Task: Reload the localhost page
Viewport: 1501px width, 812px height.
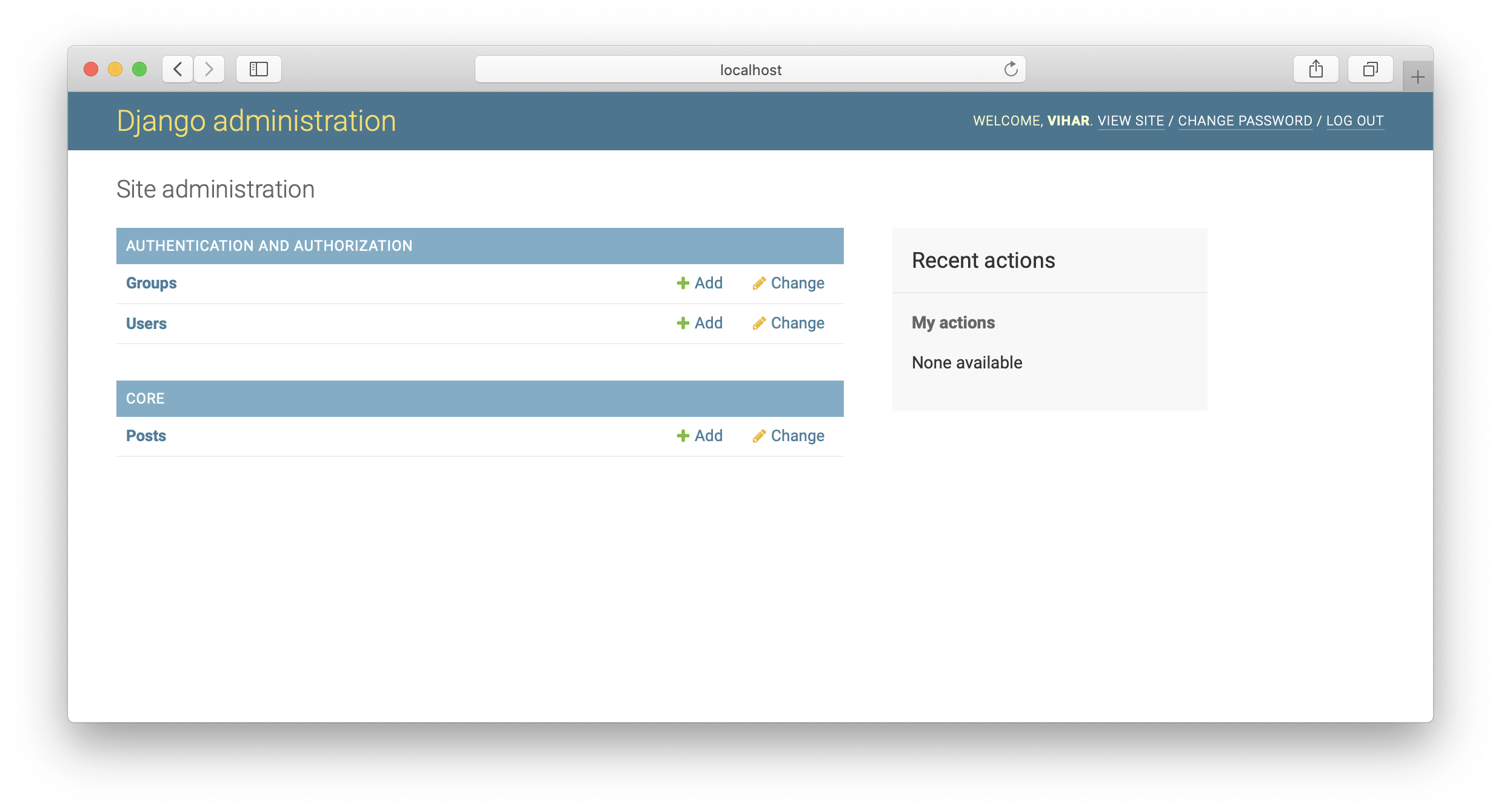Action: 1011,69
